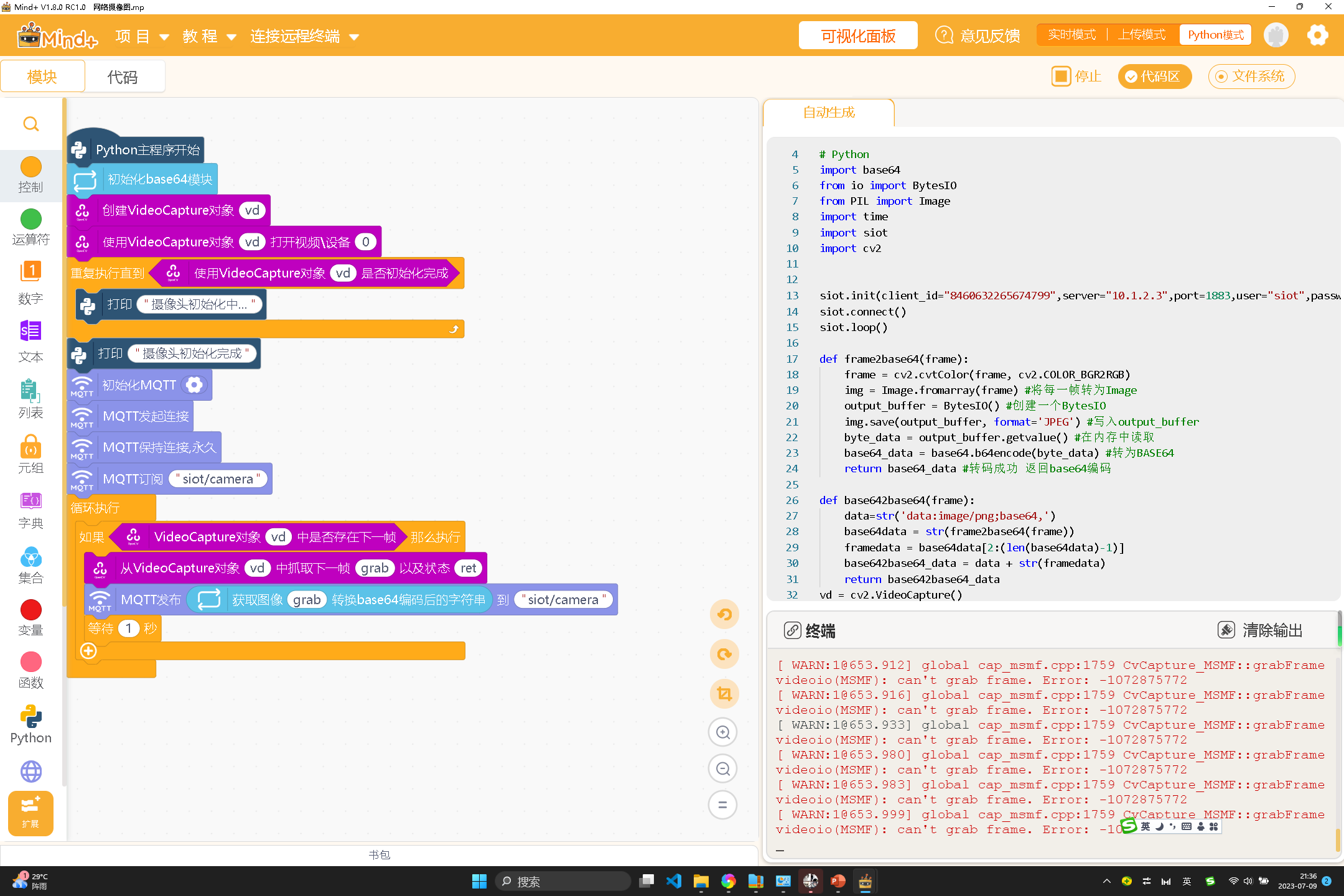The image size is (1344, 896).
Task: Open vd dropdown in 是否初始化完成 block
Action: (x=343, y=273)
